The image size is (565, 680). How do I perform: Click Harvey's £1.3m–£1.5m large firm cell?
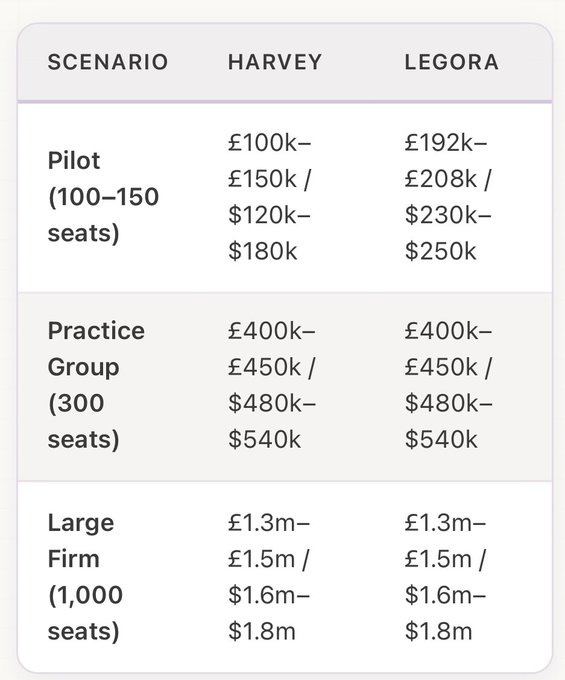(x=269, y=577)
